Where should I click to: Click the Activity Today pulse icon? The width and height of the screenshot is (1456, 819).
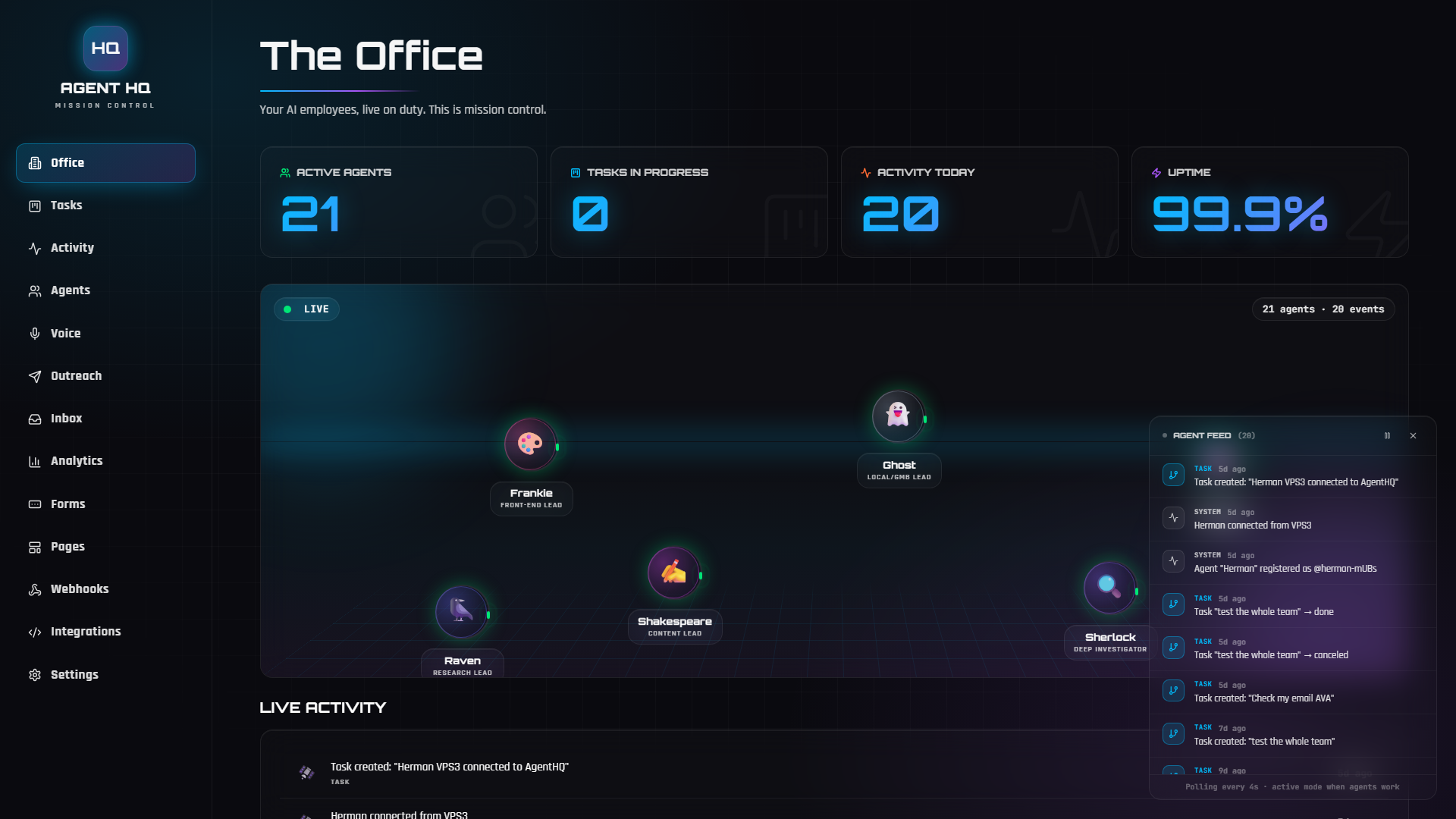pos(866,173)
